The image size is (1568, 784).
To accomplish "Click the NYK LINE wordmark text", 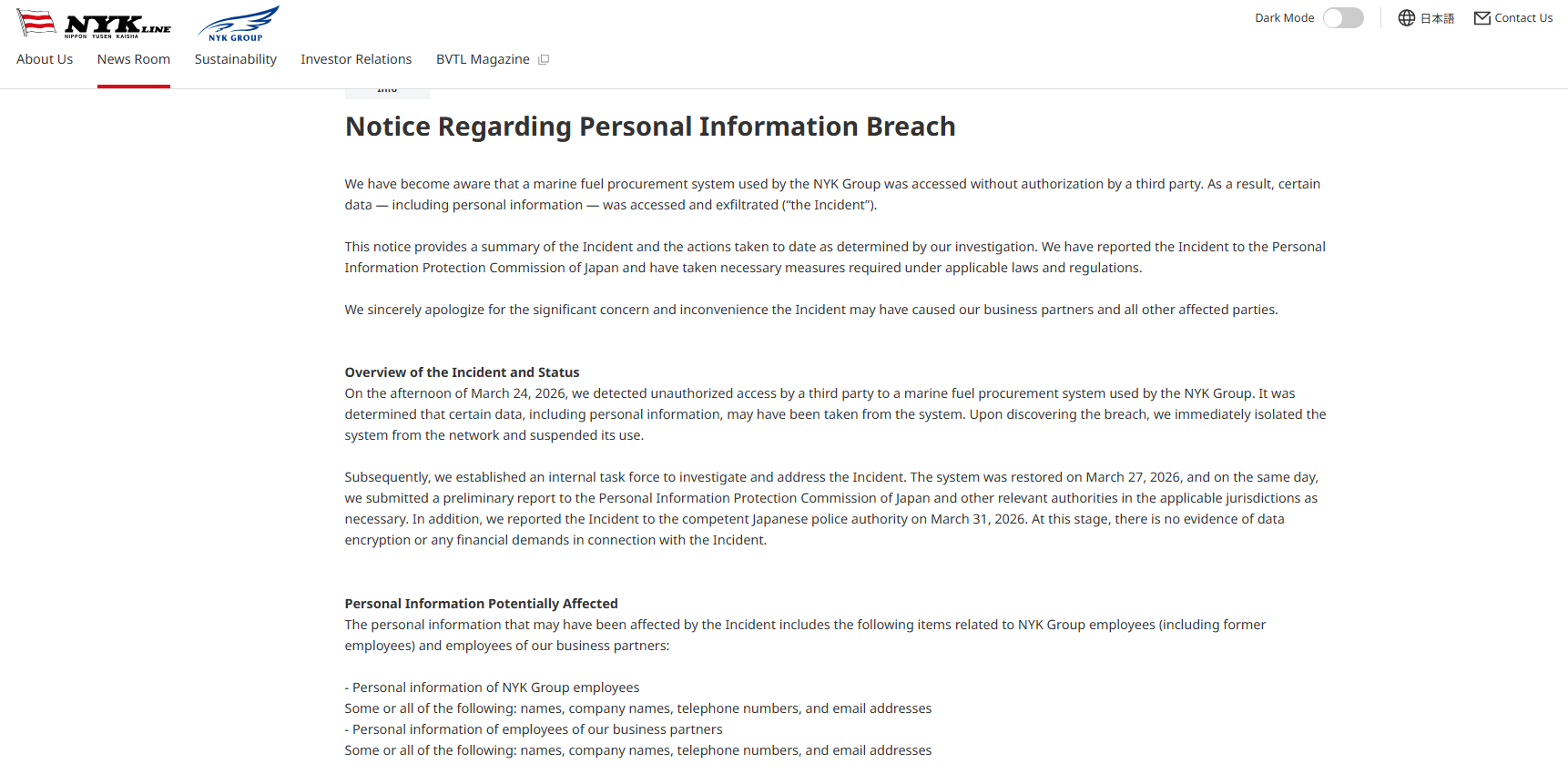I will point(117,25).
